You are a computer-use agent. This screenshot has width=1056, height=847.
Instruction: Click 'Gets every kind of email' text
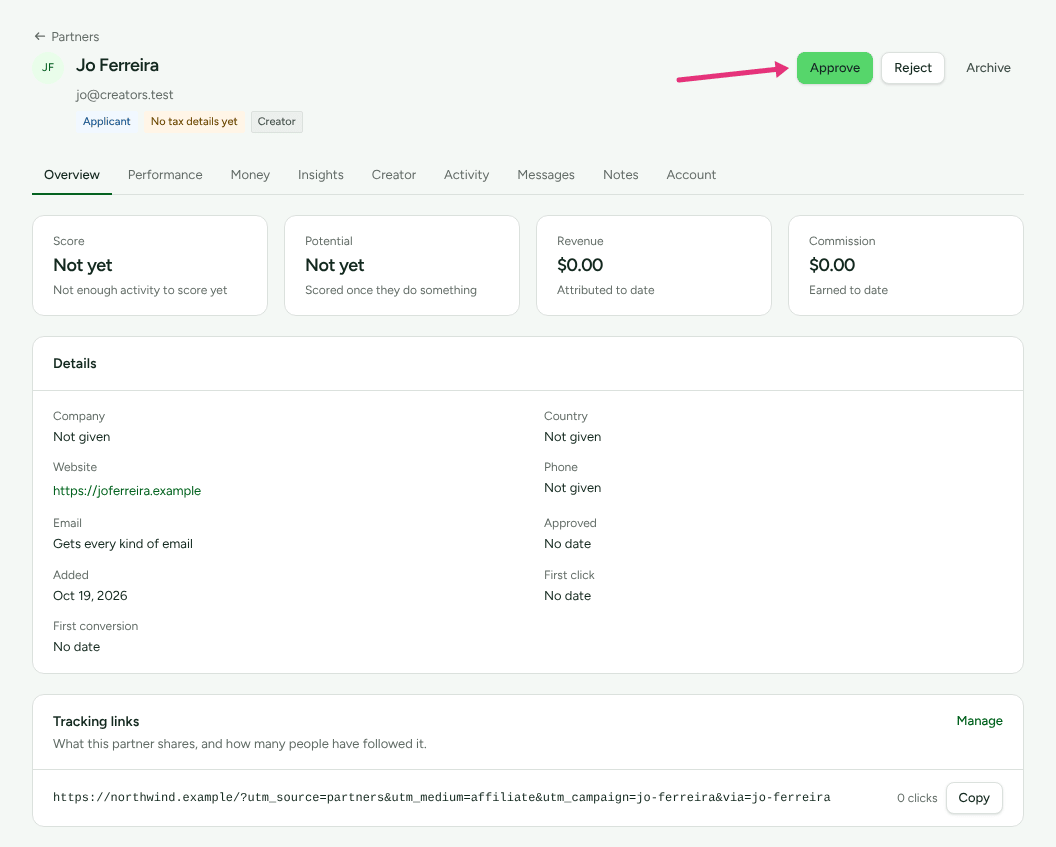point(123,544)
